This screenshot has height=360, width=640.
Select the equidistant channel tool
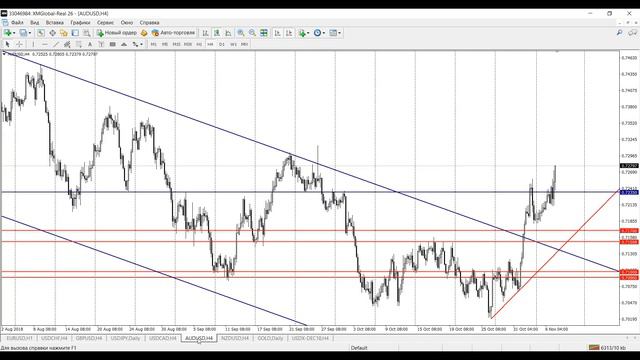click(x=67, y=44)
